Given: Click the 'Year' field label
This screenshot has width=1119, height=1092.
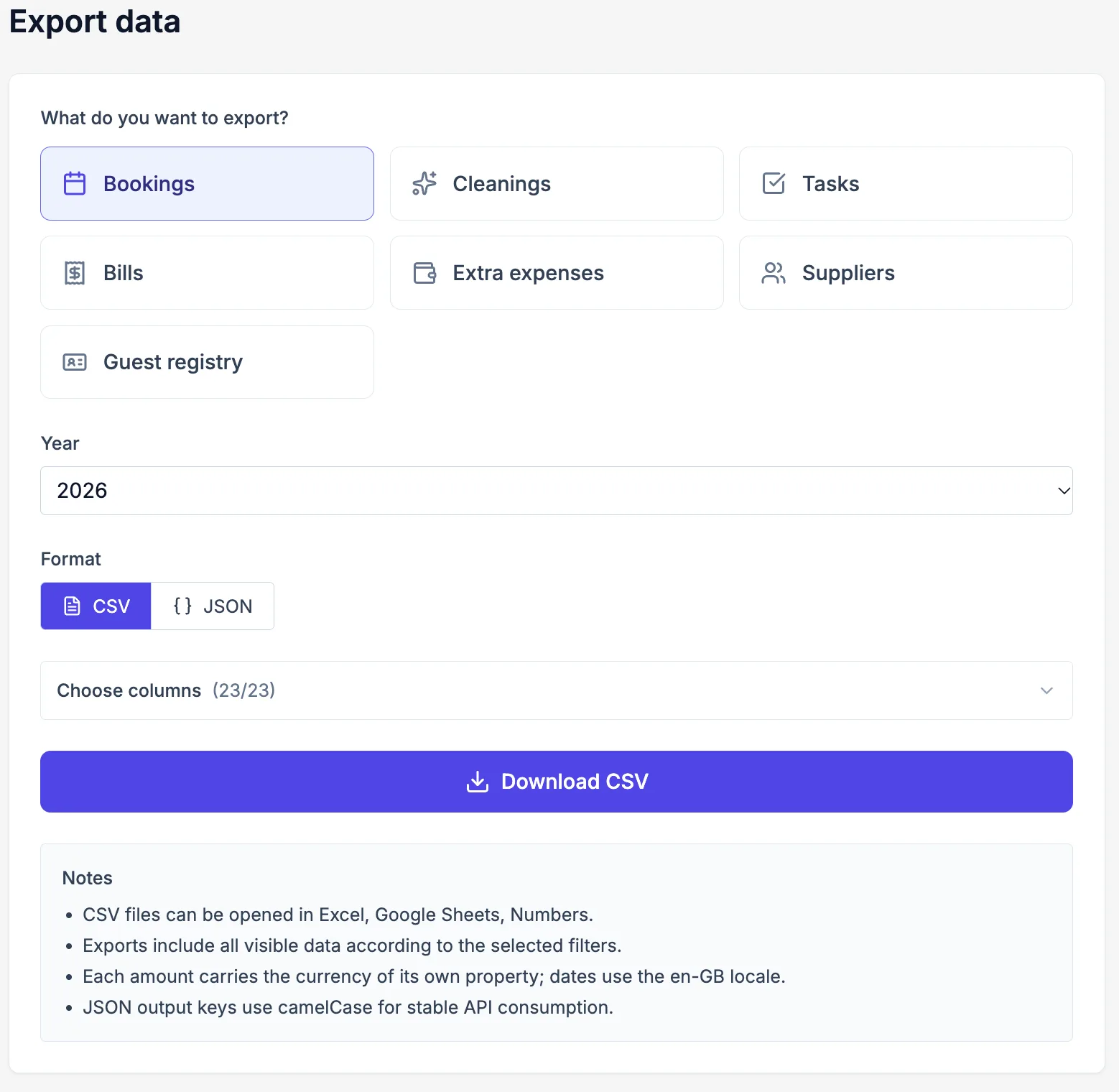Looking at the screenshot, I should [60, 443].
